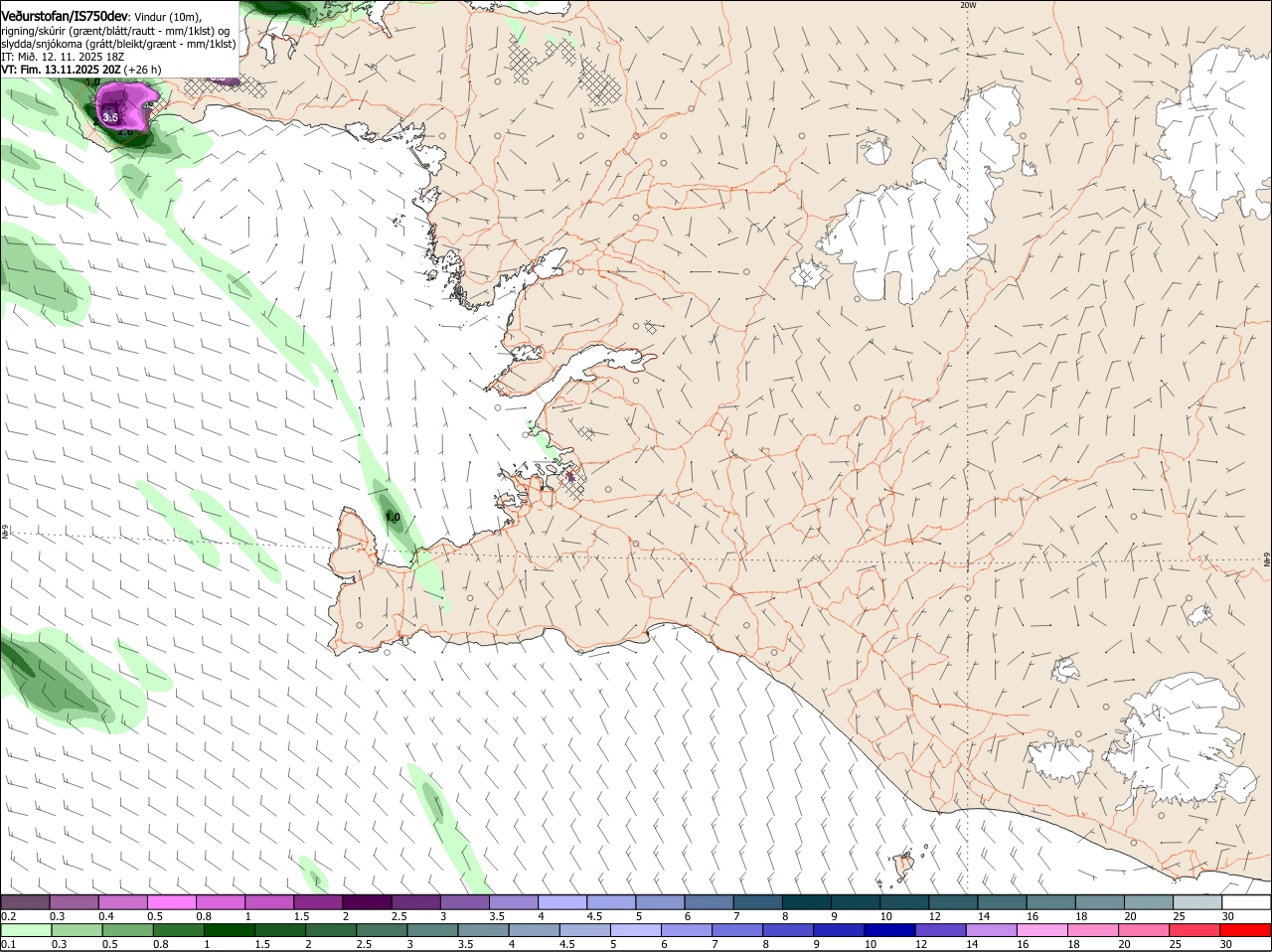This screenshot has width=1272, height=952.
Task: Click the 'VT: Fim. 13.11.2025 20Z' valid time
Action: (x=61, y=70)
